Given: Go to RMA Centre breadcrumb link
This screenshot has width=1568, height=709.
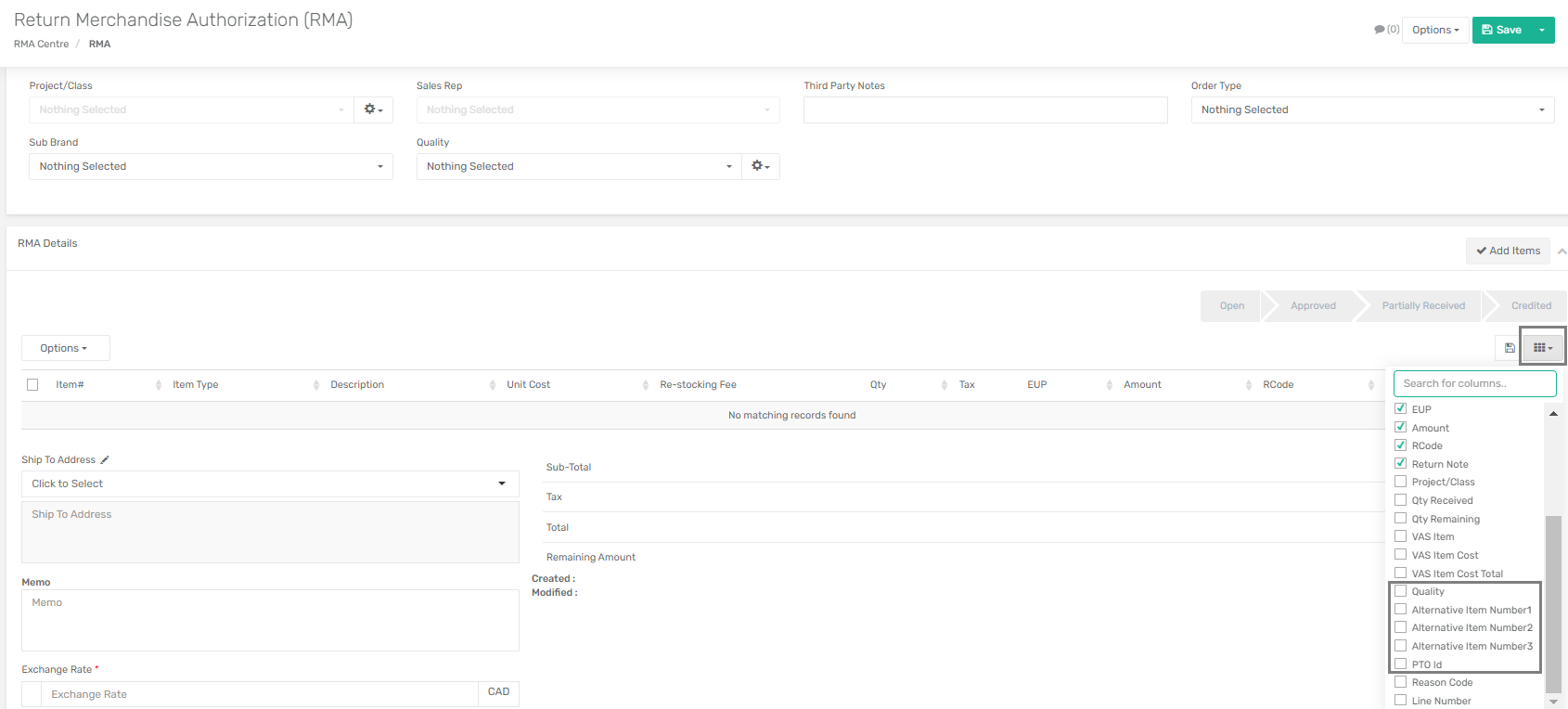Looking at the screenshot, I should (41, 44).
